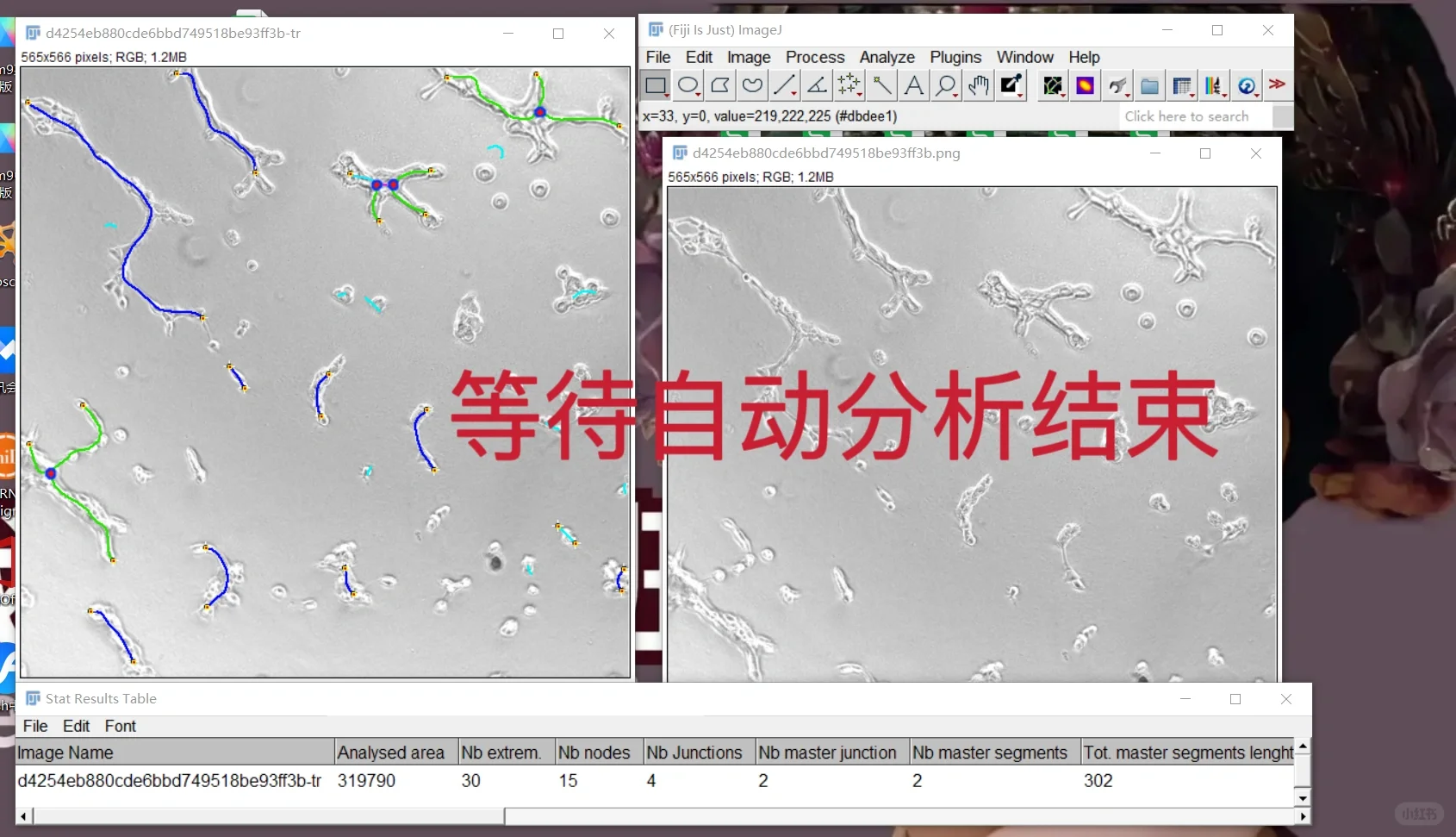Select the Text tool

[914, 85]
